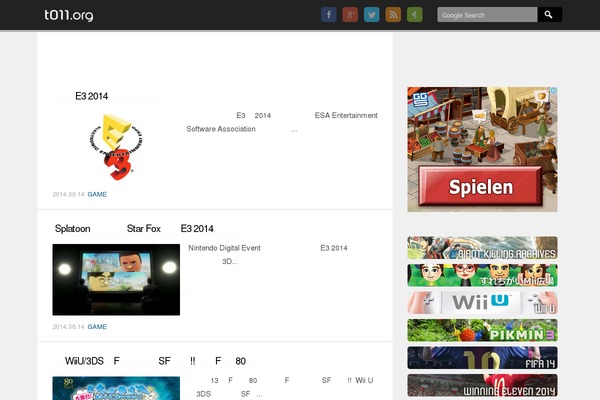Open Giant Killing Archives banner

pos(482,248)
